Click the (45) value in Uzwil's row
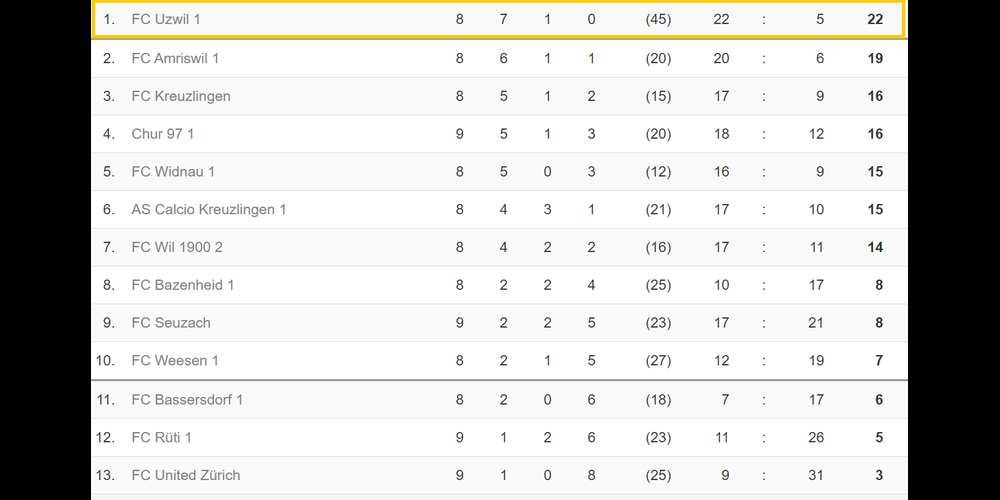The height and width of the screenshot is (500, 1000). pyautogui.click(x=658, y=19)
